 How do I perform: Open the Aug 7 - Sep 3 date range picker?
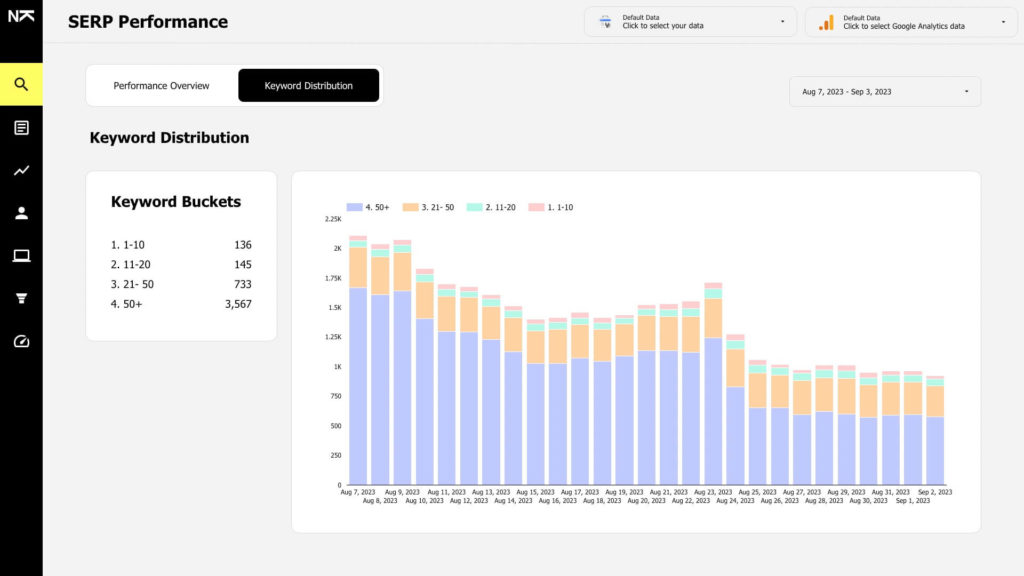point(885,91)
